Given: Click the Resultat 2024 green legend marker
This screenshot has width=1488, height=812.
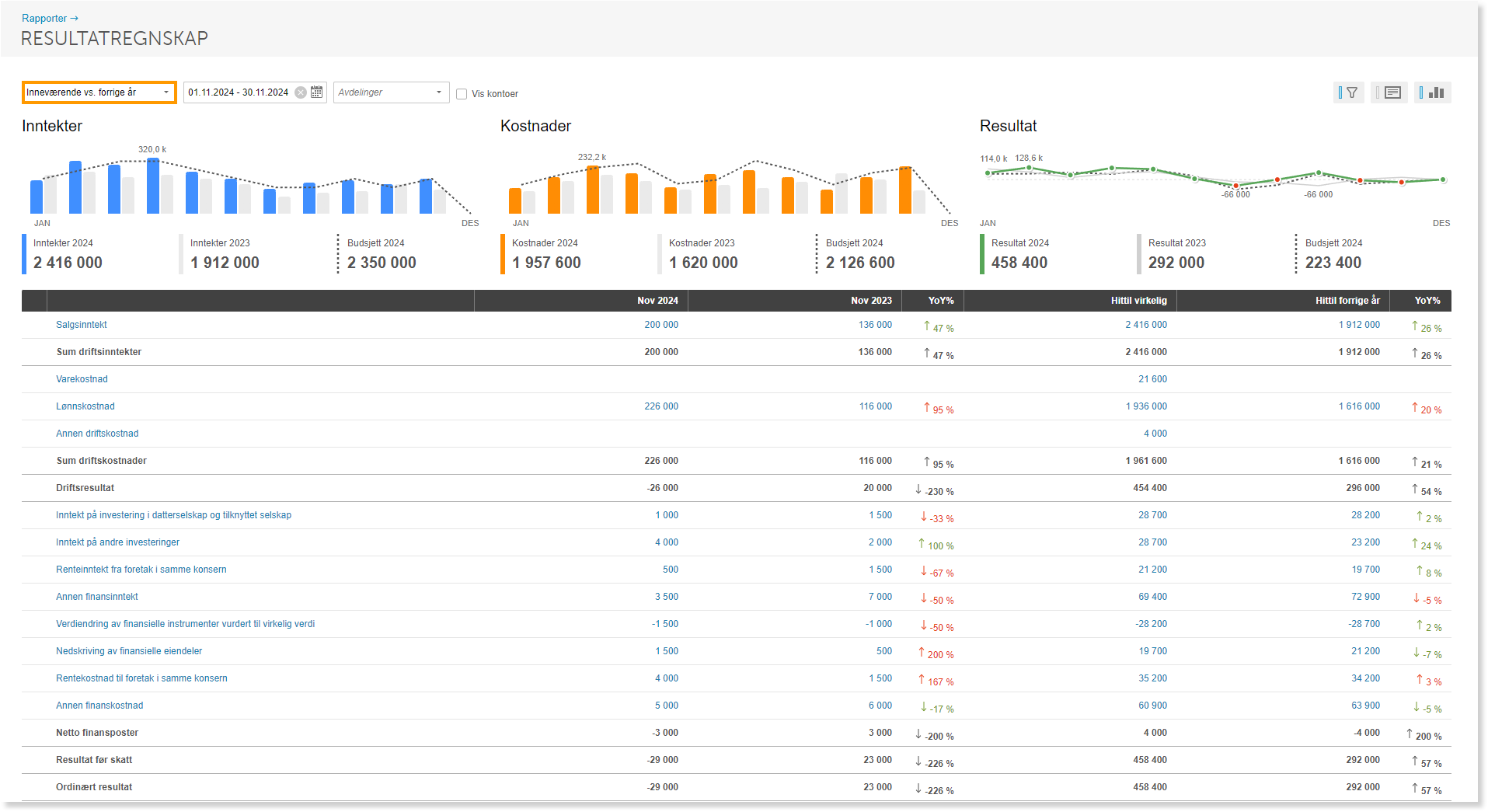Looking at the screenshot, I should [x=982, y=254].
